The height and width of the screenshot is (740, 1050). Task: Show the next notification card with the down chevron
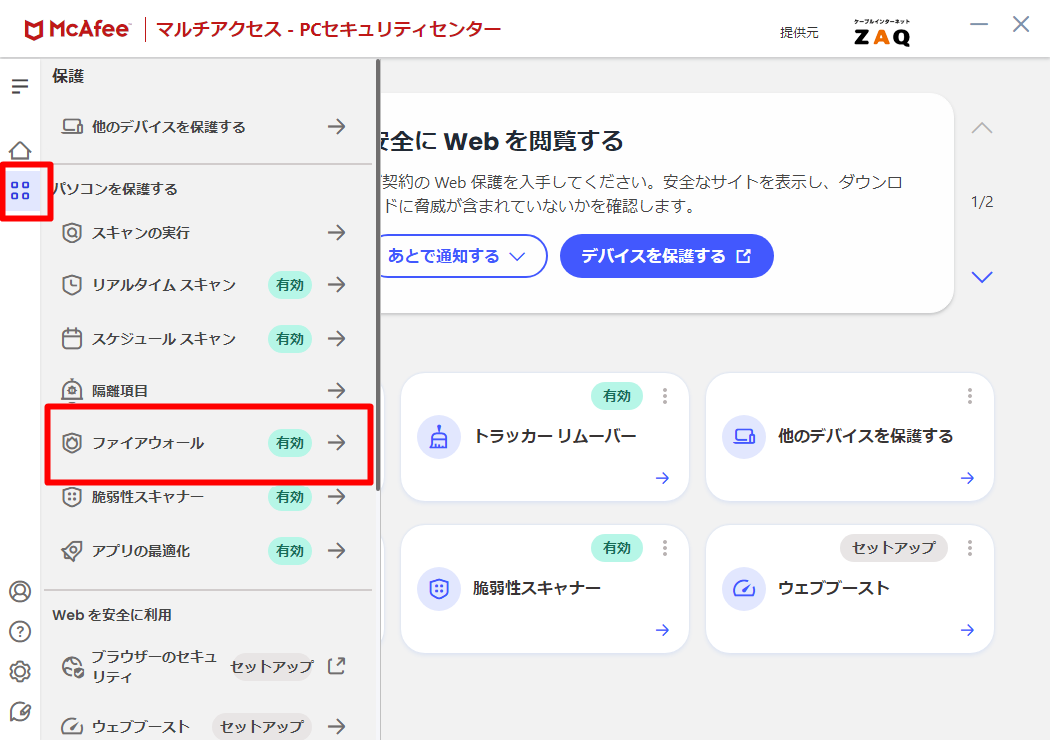tap(982, 277)
